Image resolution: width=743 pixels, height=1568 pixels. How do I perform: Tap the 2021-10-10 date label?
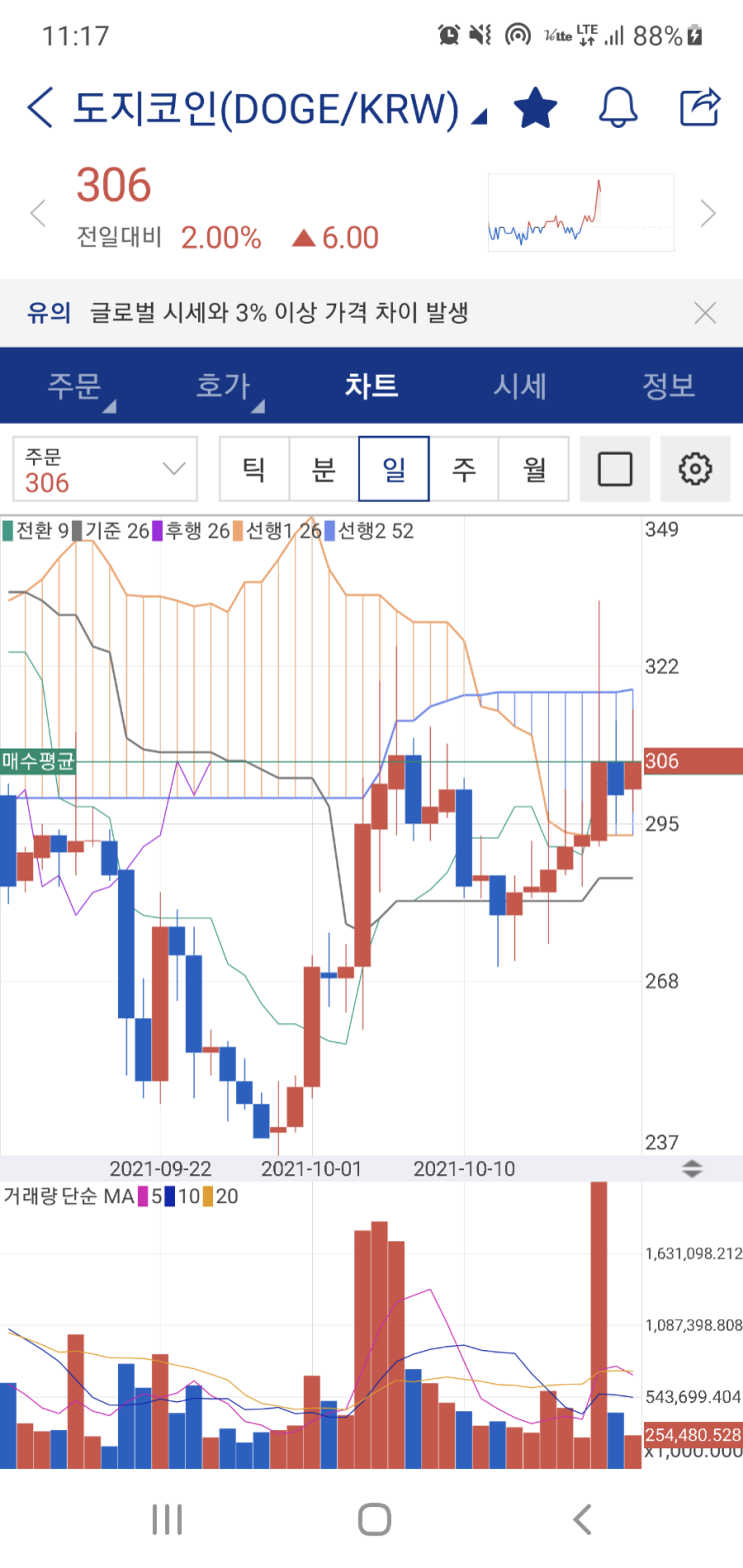[x=464, y=1168]
